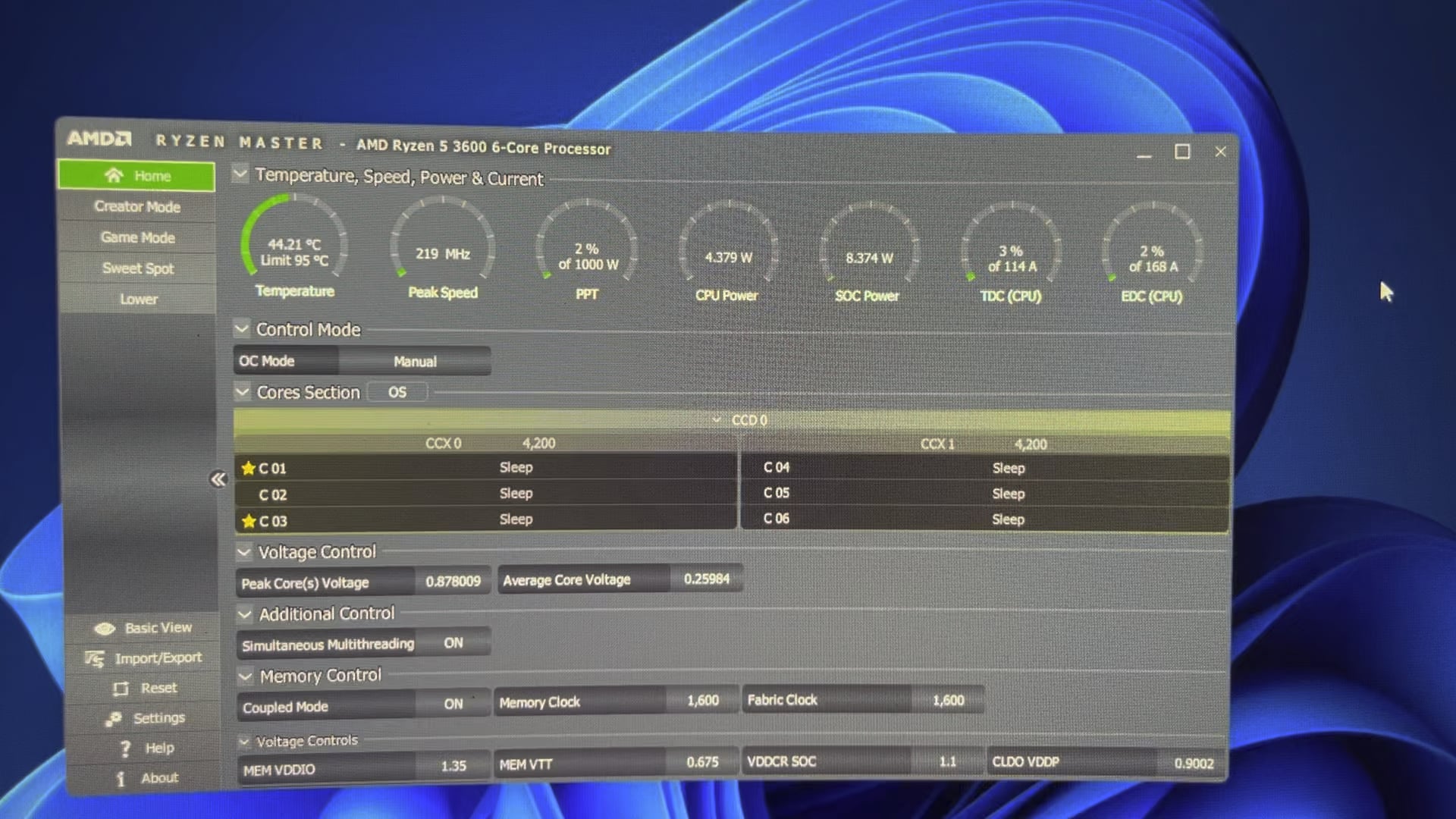Click the PPT gauge dial
Image resolution: width=1456 pixels, height=819 pixels.
(587, 241)
